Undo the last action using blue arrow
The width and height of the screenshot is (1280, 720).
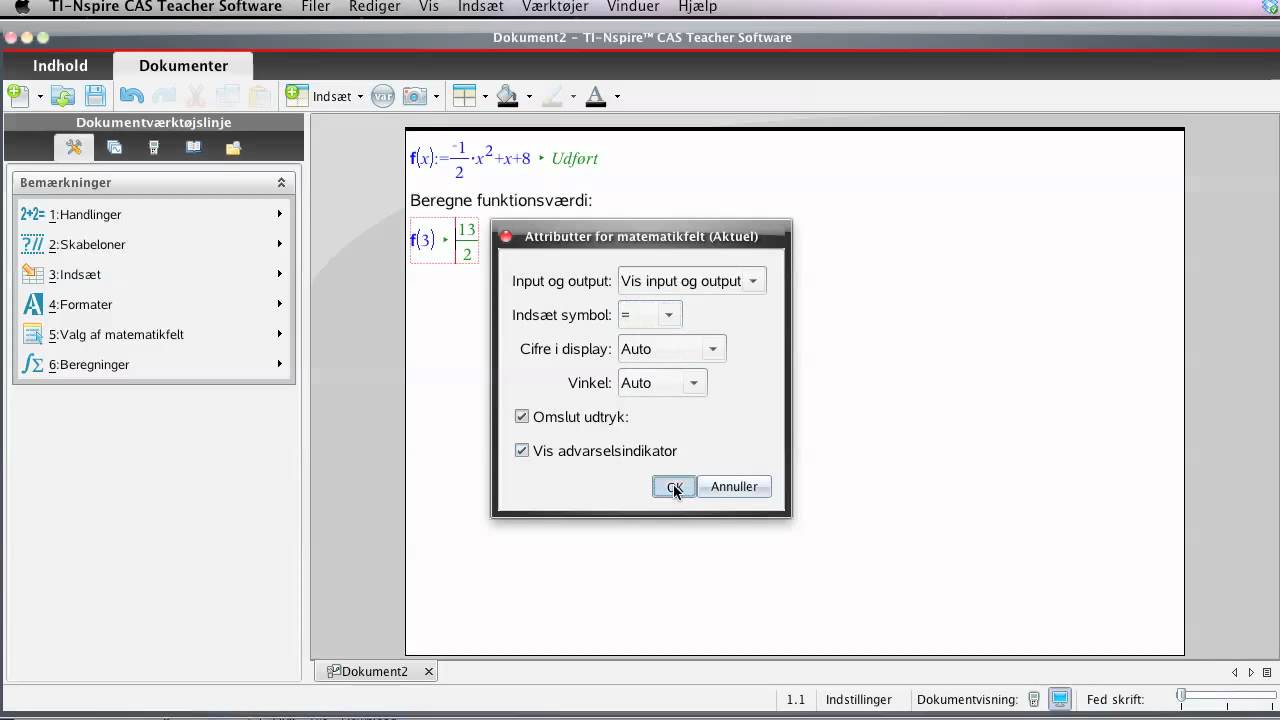(x=131, y=96)
